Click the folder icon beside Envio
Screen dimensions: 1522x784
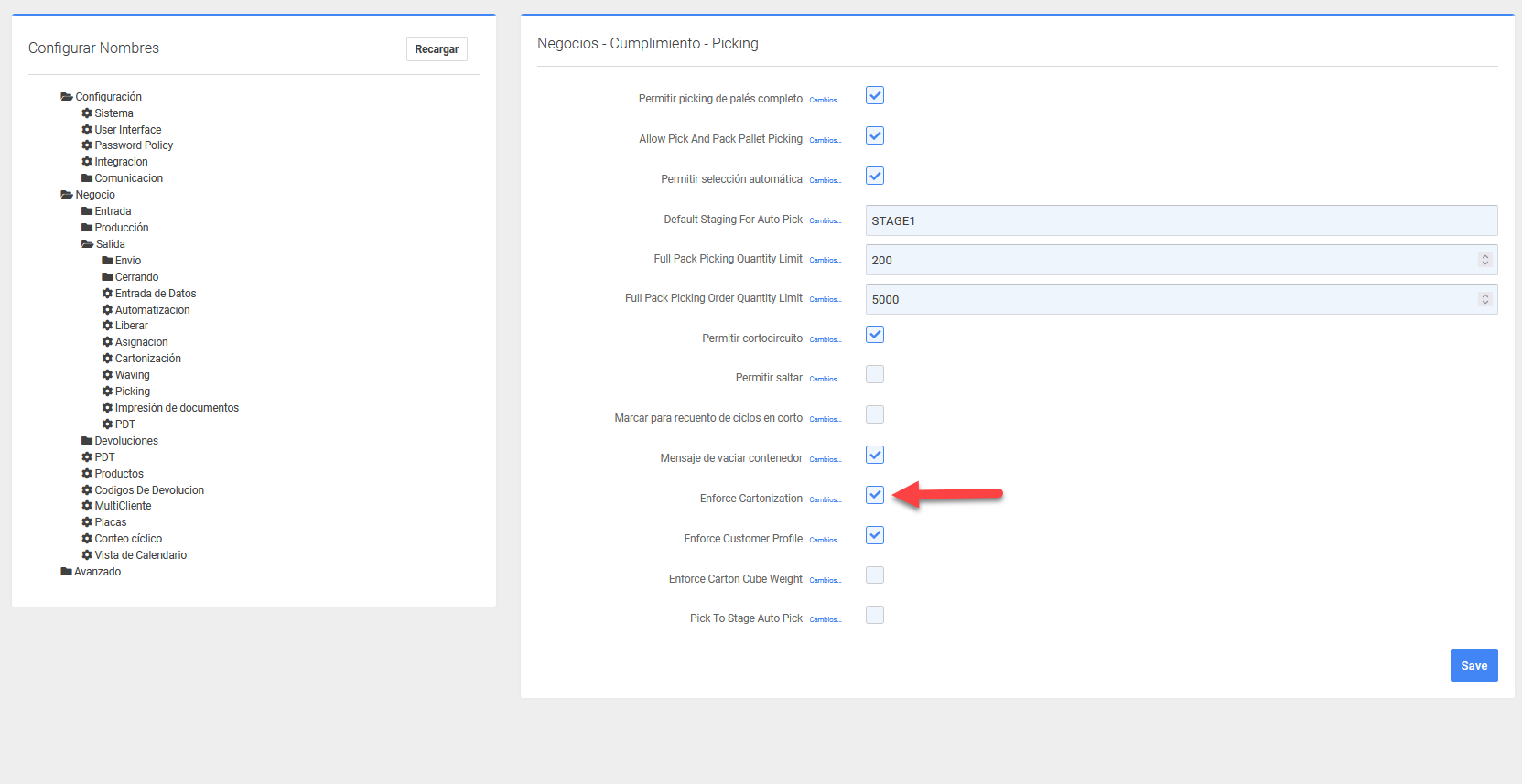pos(107,261)
